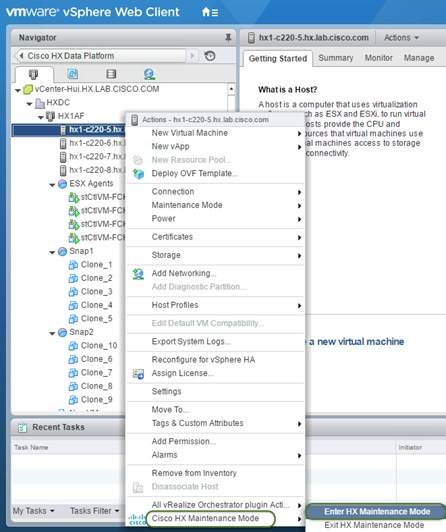Screen dimensions: 446x532
Task: Open Host Profiles submenu
Action: [216, 305]
